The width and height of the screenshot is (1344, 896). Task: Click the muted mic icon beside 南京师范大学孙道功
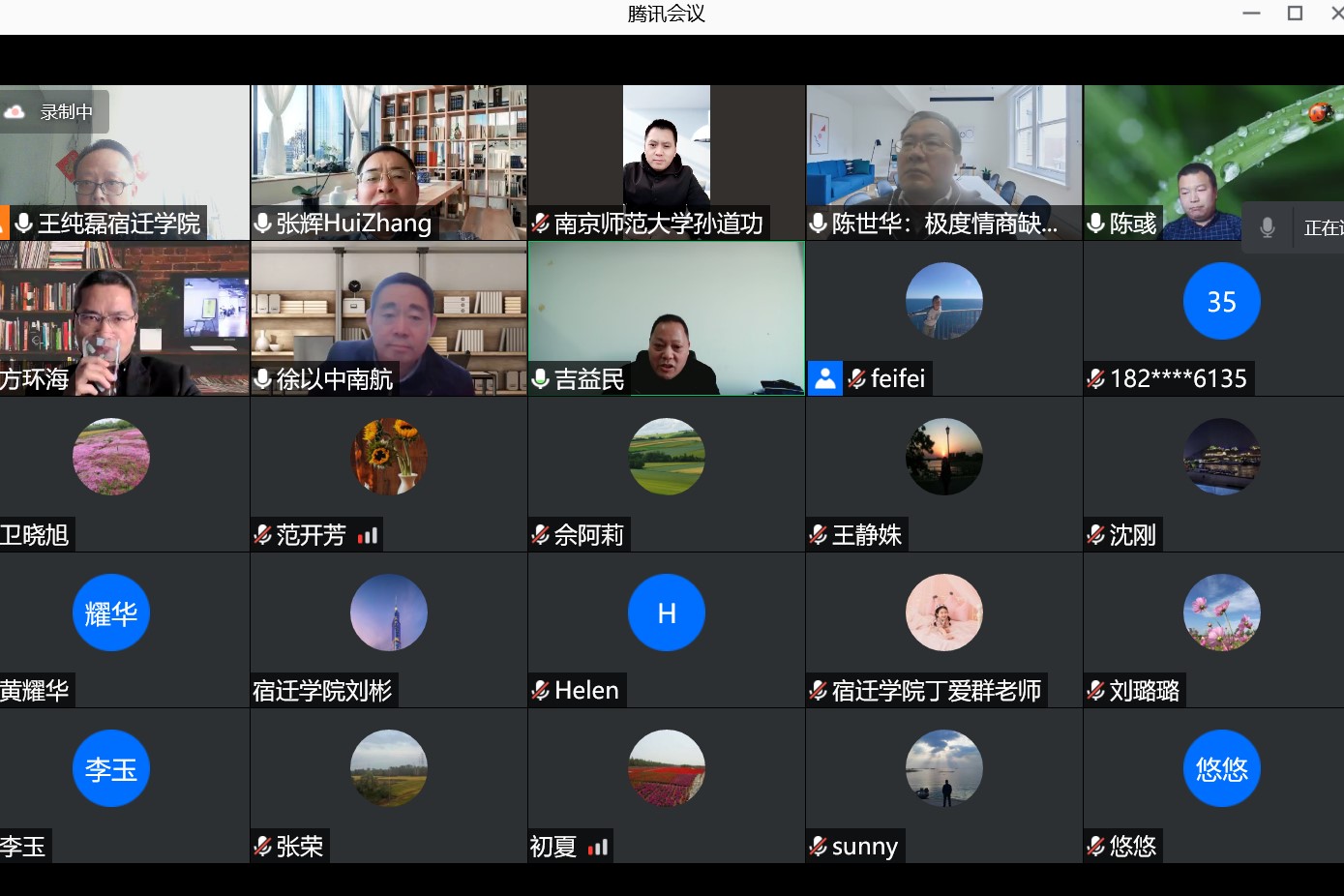pos(540,224)
